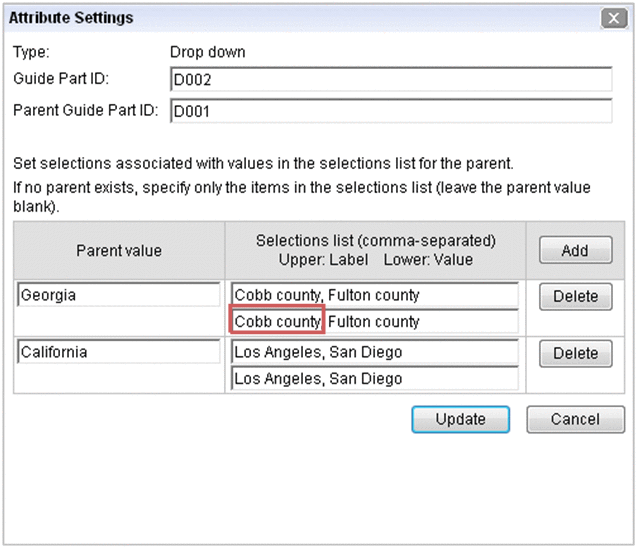This screenshot has width=637, height=548.
Task: Click the Drop down type value text
Action: pyautogui.click(x=207, y=52)
